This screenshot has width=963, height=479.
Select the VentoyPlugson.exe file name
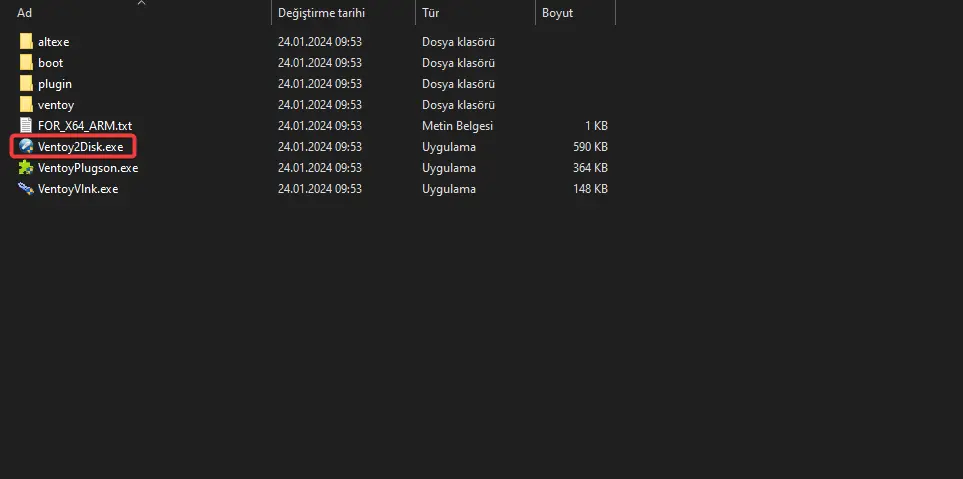pyautogui.click(x=88, y=168)
